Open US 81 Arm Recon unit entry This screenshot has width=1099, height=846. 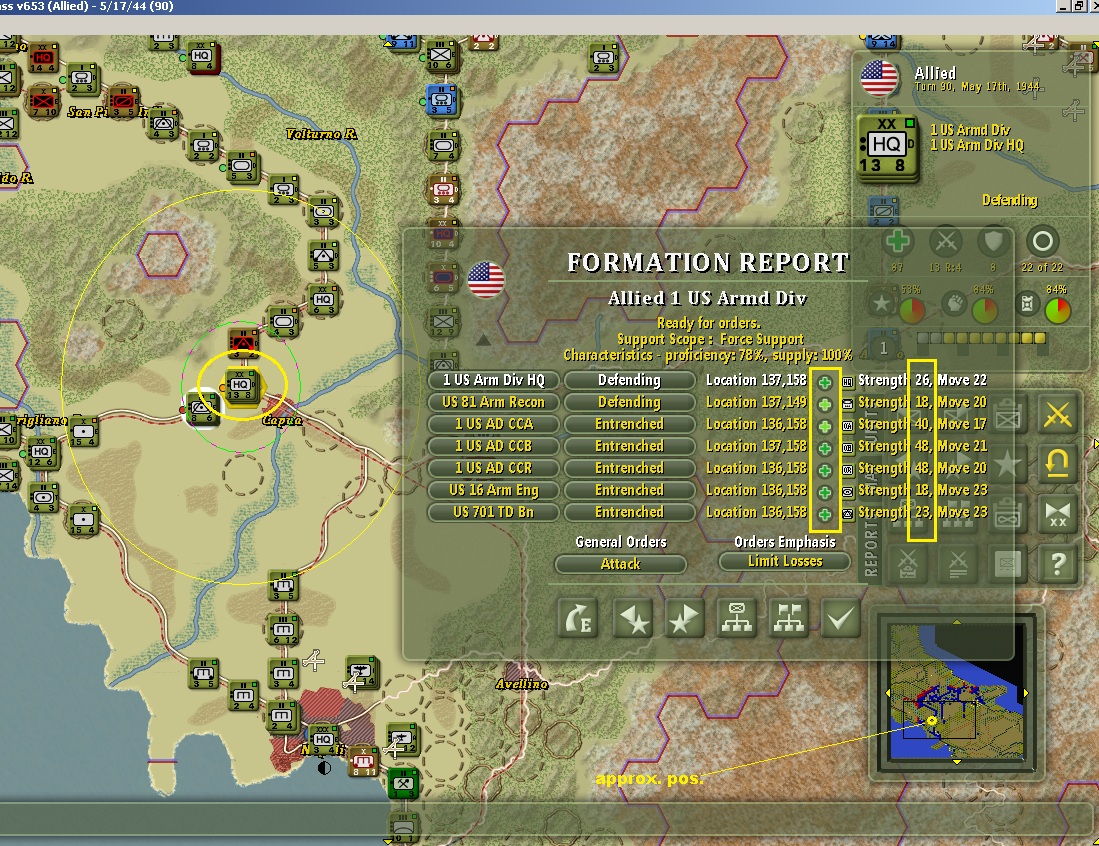493,402
